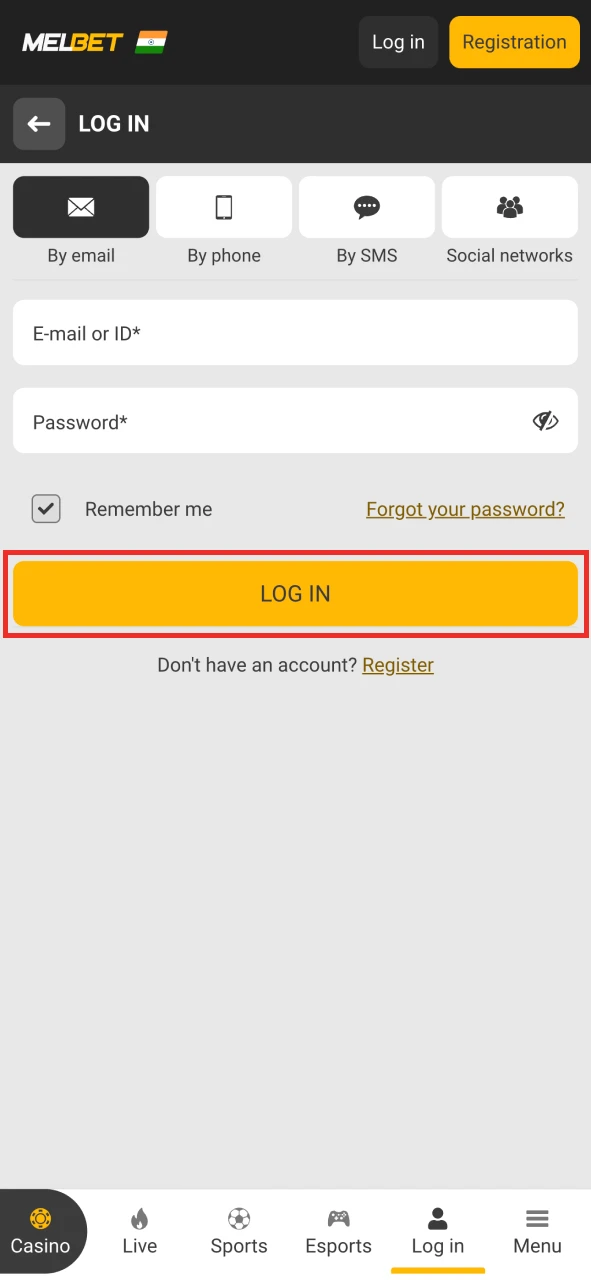Open the Menu hamburger icon
This screenshot has width=591, height=1280.
(537, 1218)
